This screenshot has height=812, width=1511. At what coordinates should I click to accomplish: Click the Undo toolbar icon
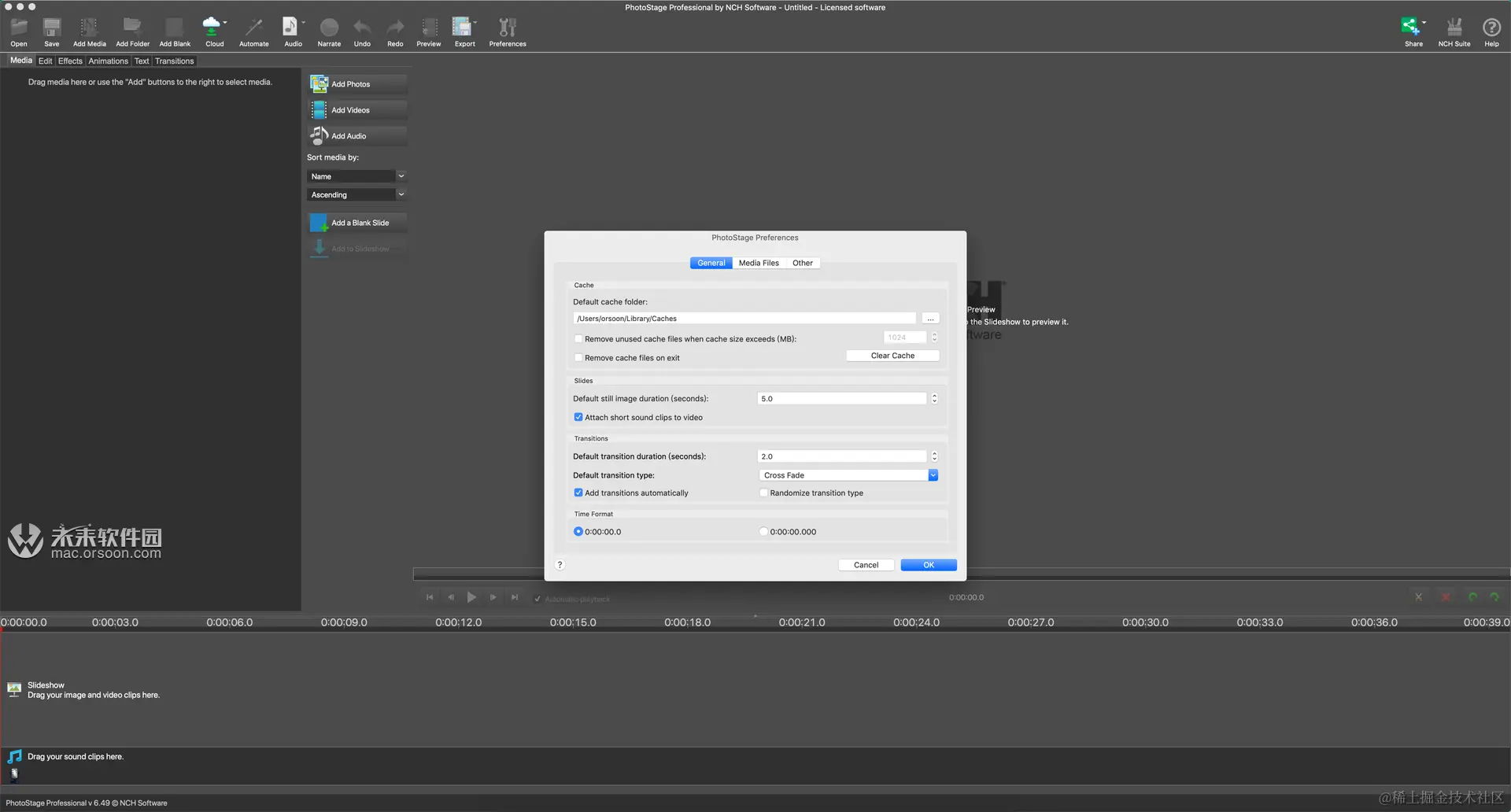362,32
